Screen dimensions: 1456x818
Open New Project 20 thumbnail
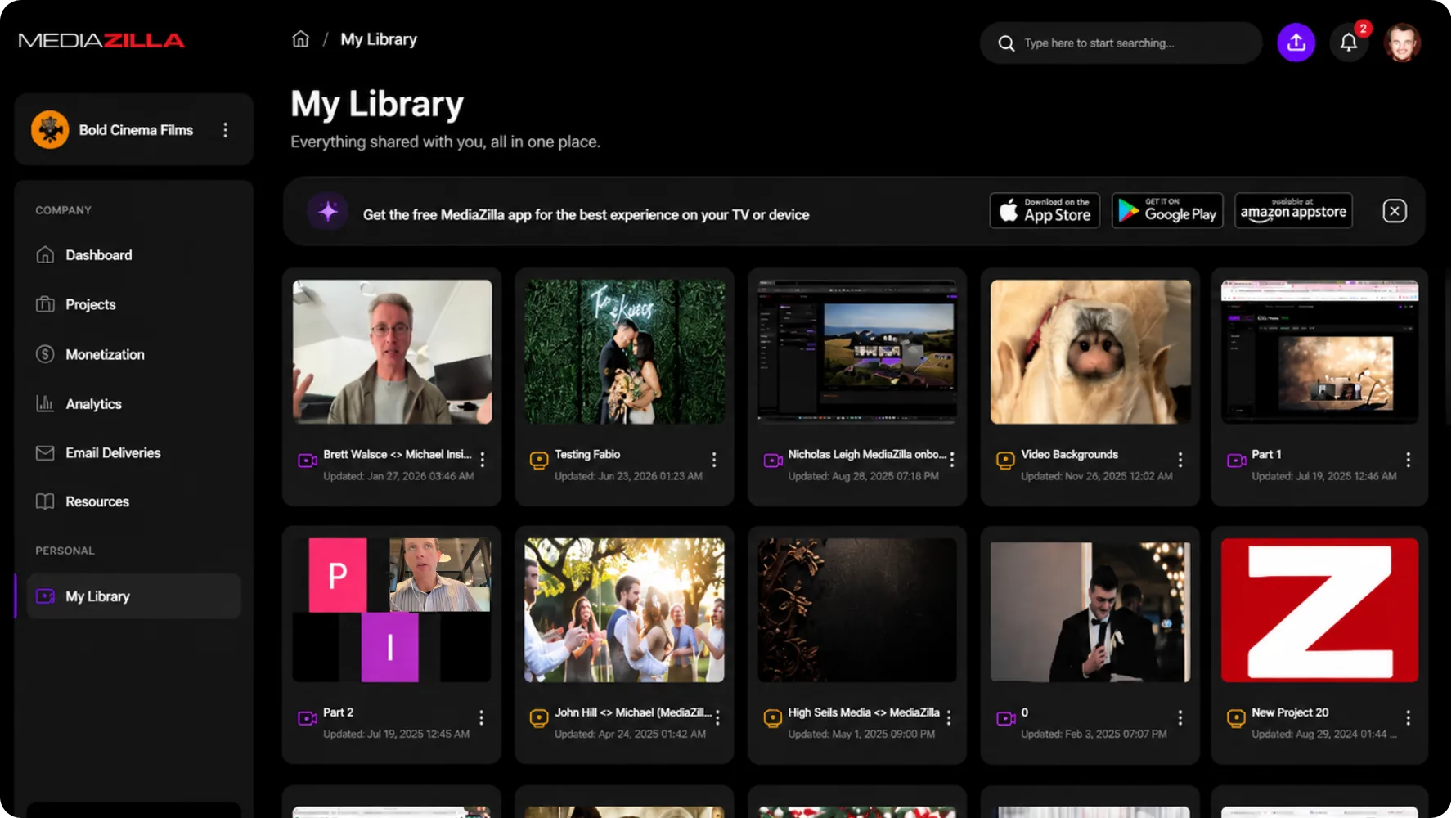(1320, 610)
